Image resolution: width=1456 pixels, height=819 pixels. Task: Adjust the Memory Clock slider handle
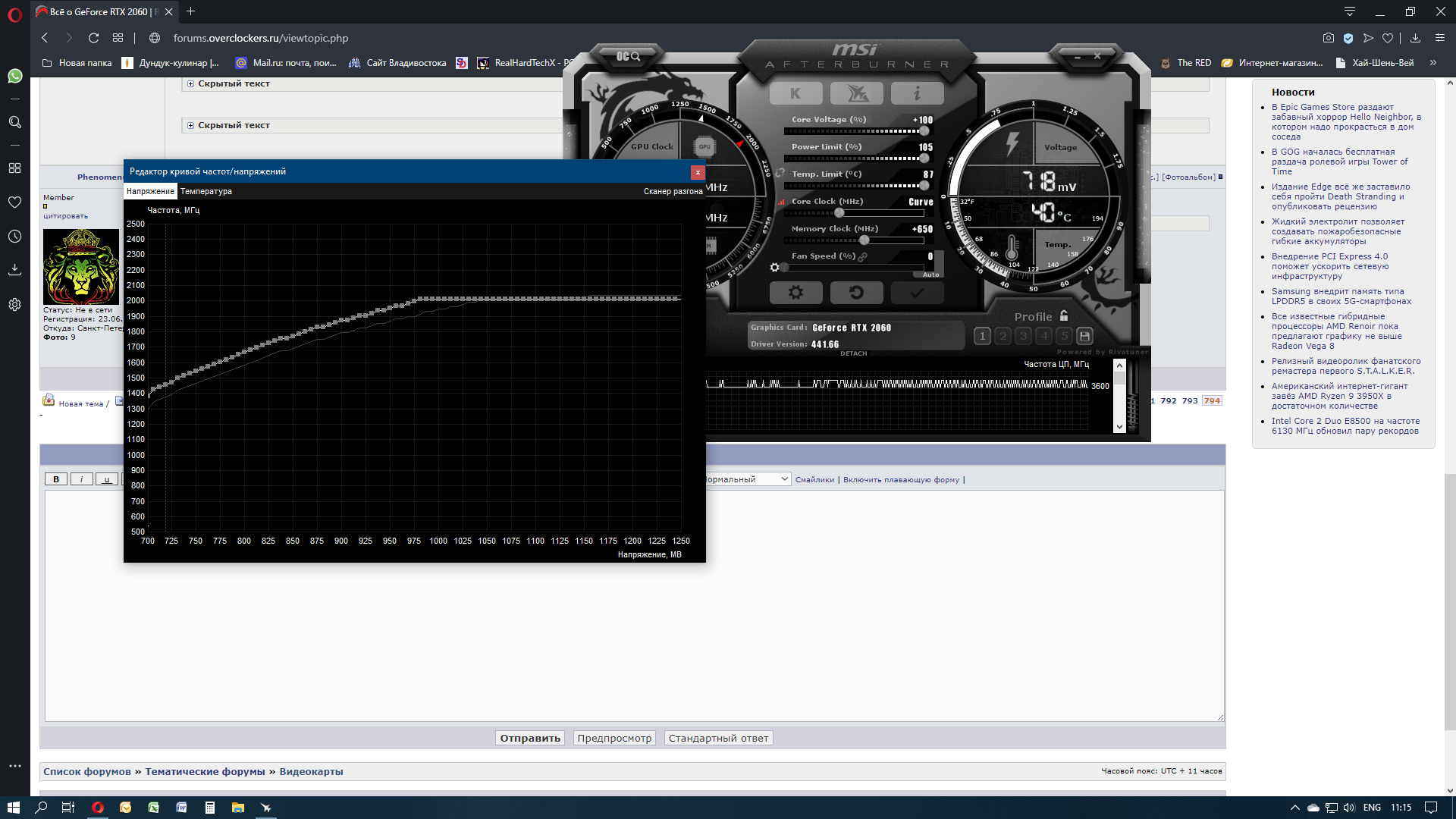click(864, 240)
